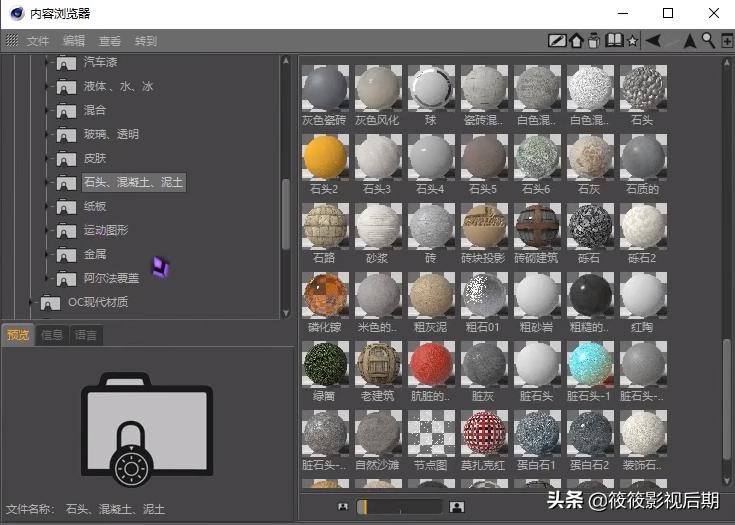Switch to the 信息 tab
Screen dimensions: 735x525
click(x=52, y=335)
